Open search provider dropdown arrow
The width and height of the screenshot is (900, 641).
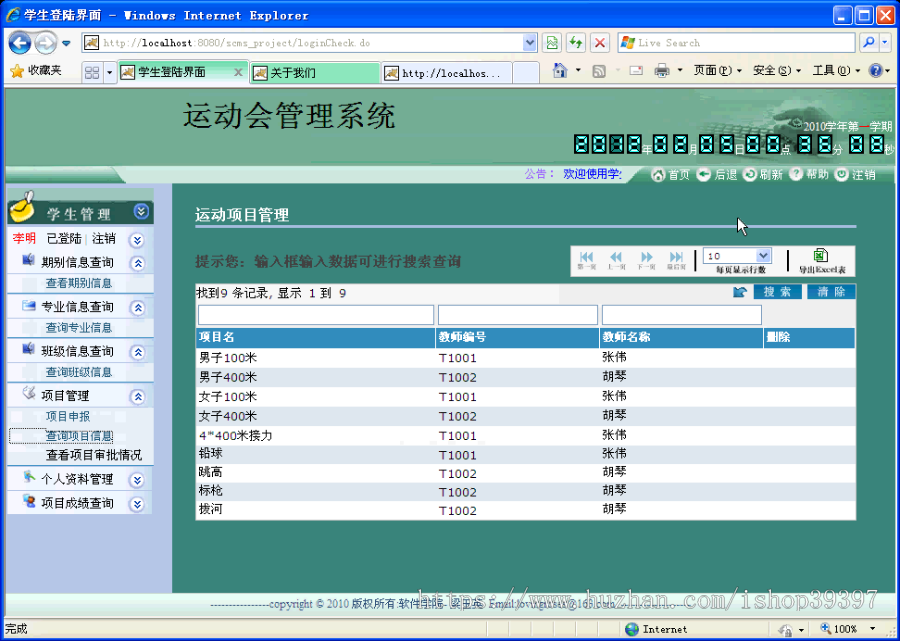coord(885,42)
